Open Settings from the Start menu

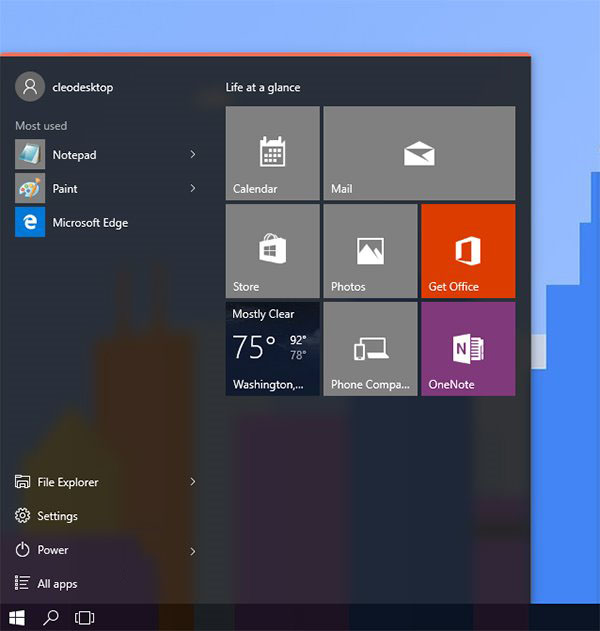pos(57,516)
